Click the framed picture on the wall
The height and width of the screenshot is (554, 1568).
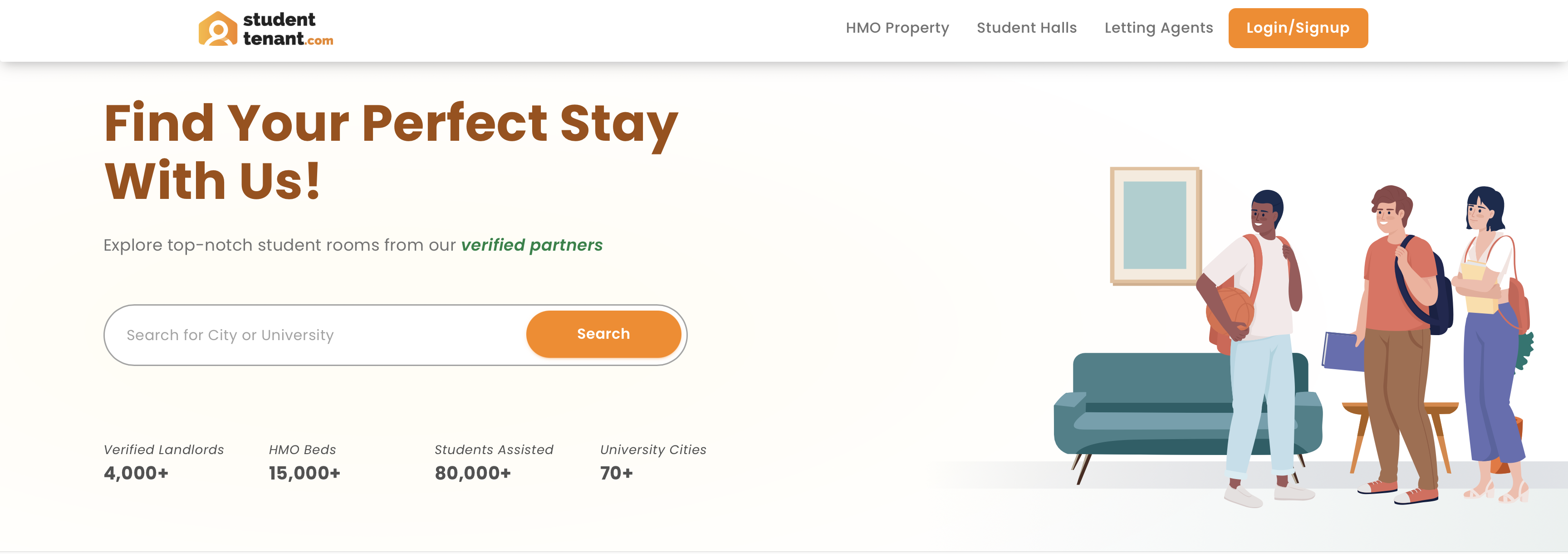pyautogui.click(x=1154, y=226)
